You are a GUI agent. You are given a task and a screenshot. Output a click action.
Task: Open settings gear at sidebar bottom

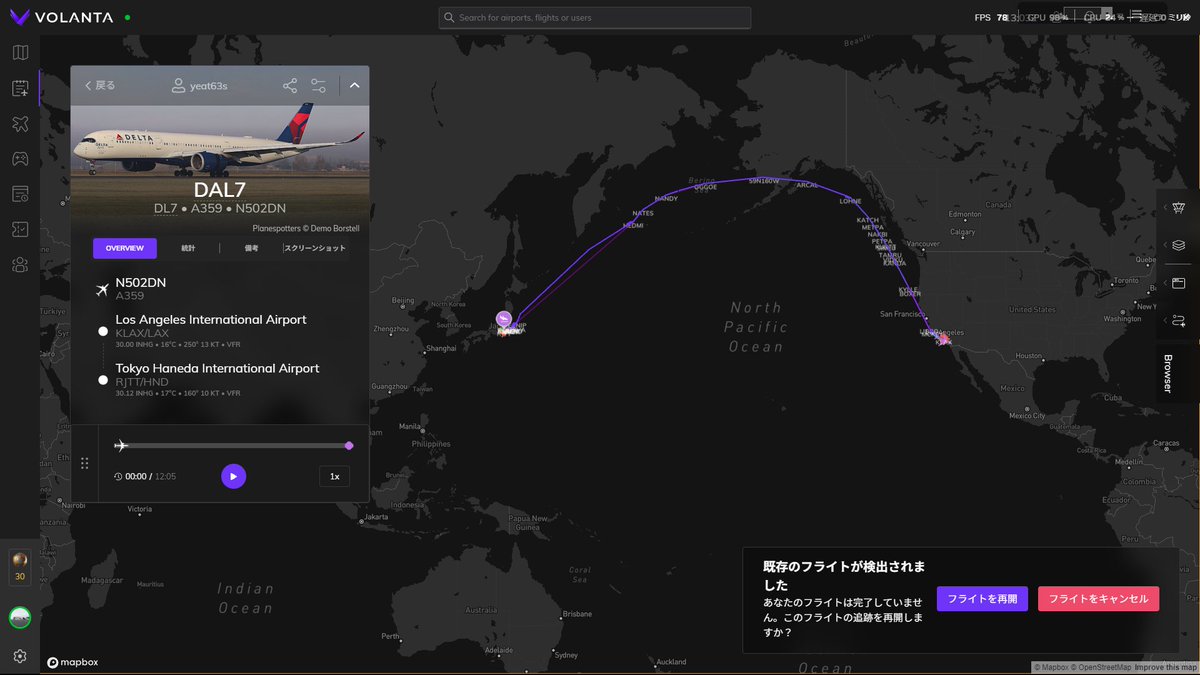coord(20,656)
